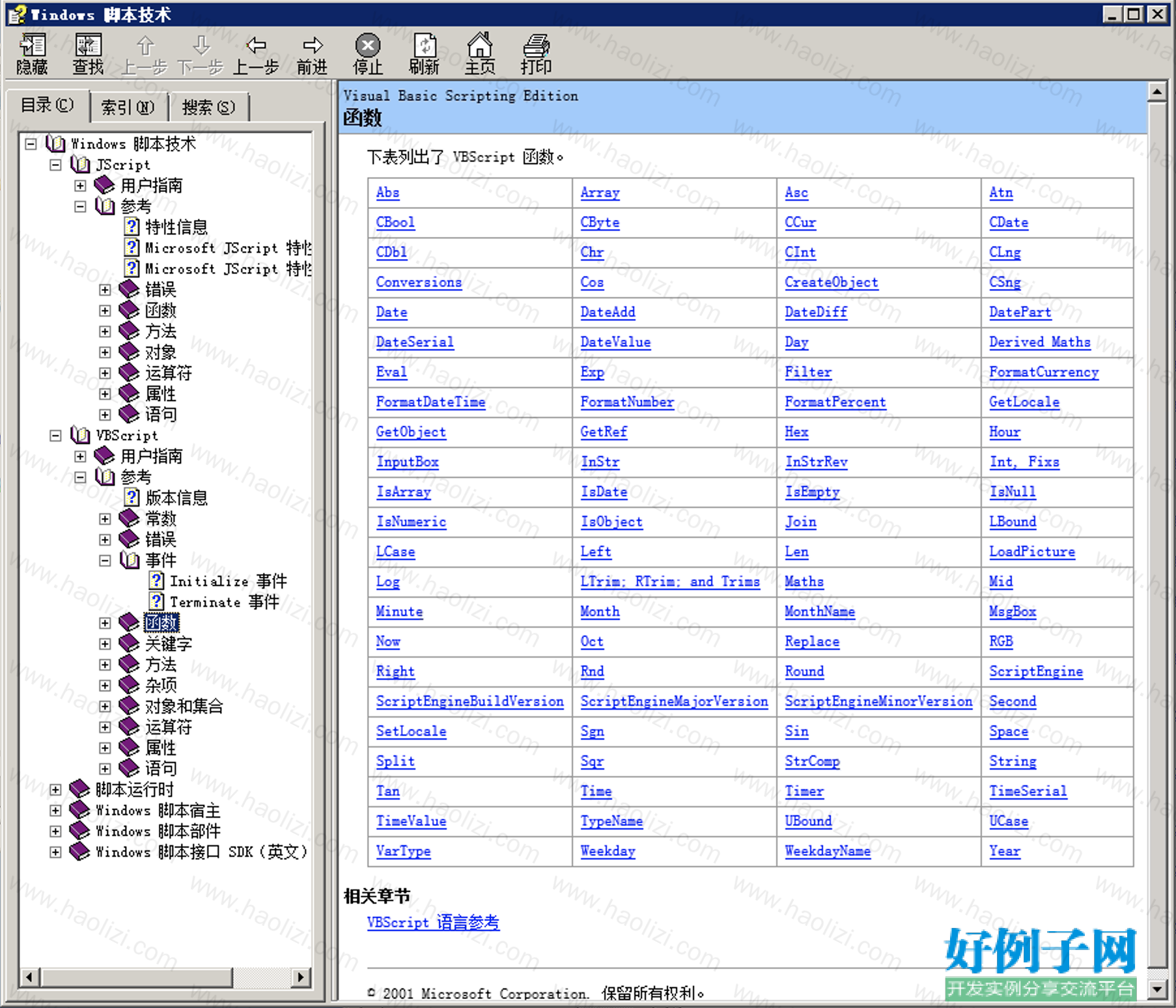
Task: Expand the JScript 用户指南 node
Action: [x=80, y=186]
